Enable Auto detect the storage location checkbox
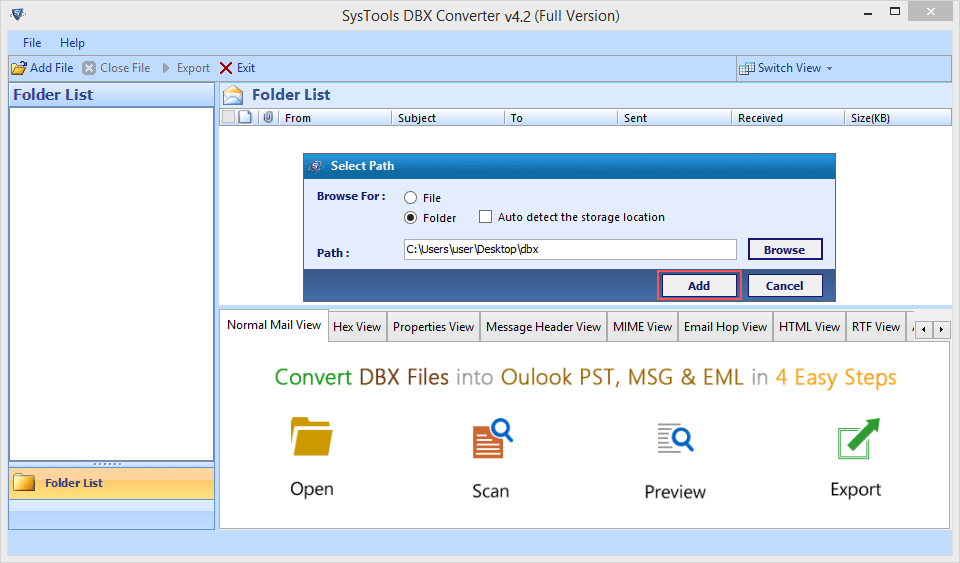This screenshot has width=960, height=563. (485, 217)
